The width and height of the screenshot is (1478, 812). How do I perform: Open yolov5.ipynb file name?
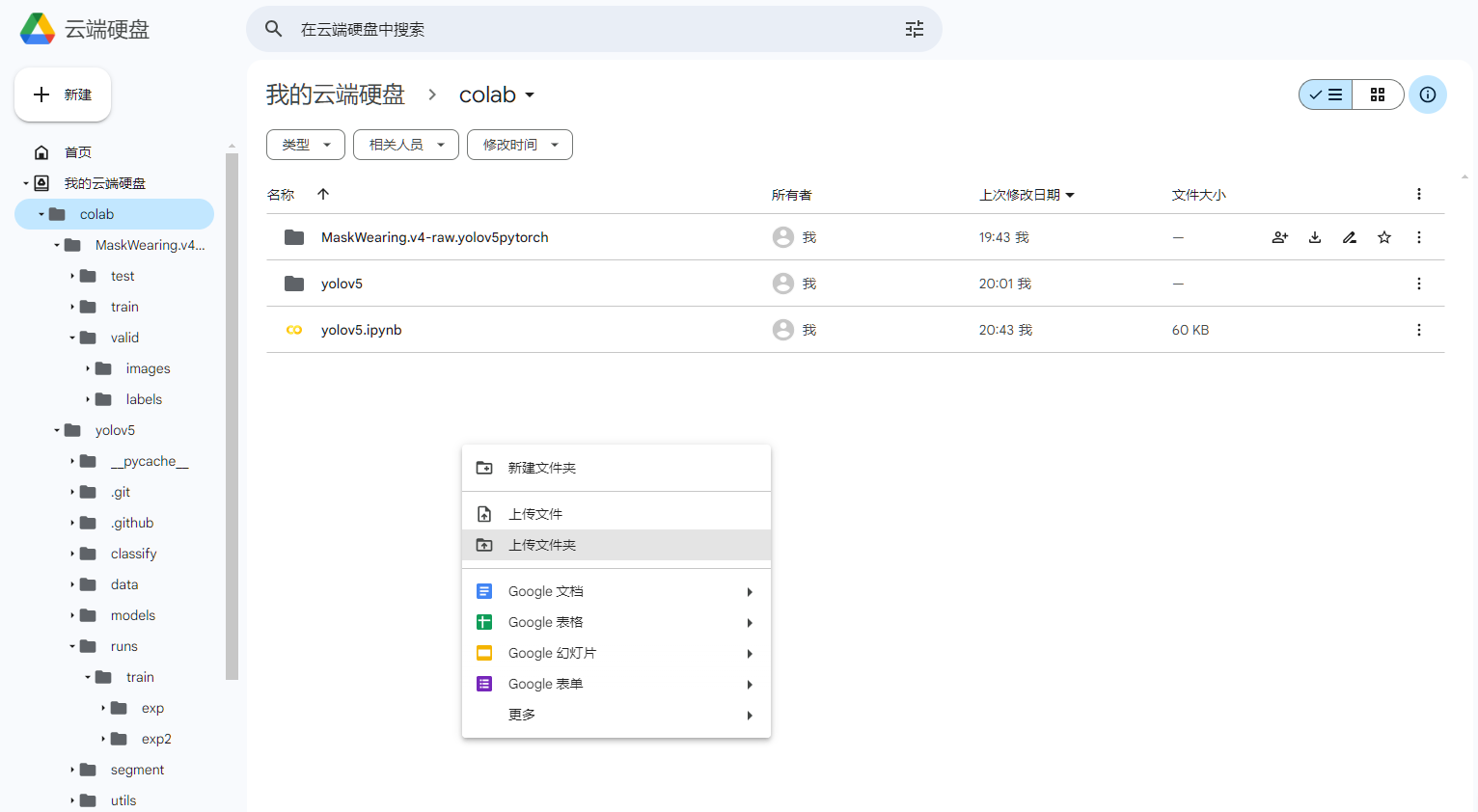pos(362,330)
